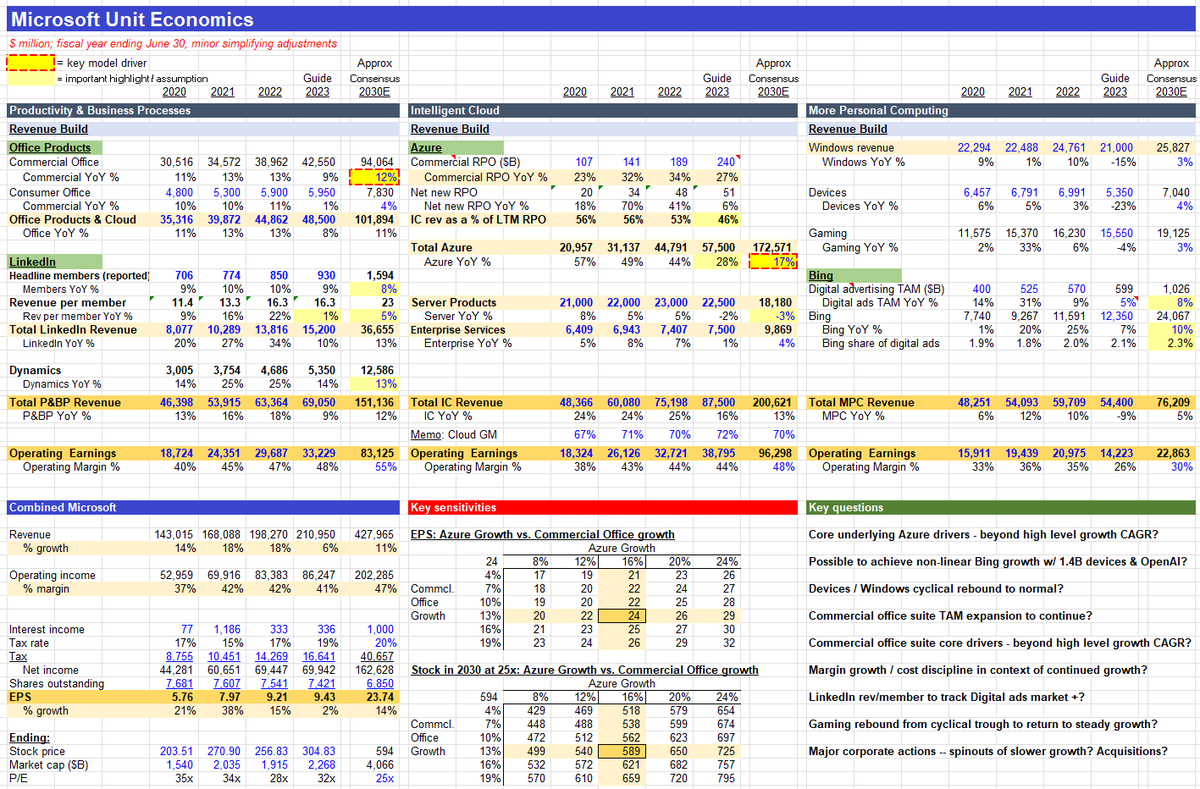Click the '= important highlight / assumption' legend text

[130, 78]
